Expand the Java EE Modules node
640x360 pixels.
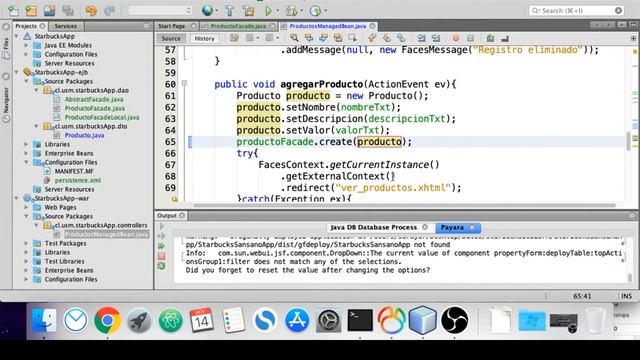pos(26,45)
